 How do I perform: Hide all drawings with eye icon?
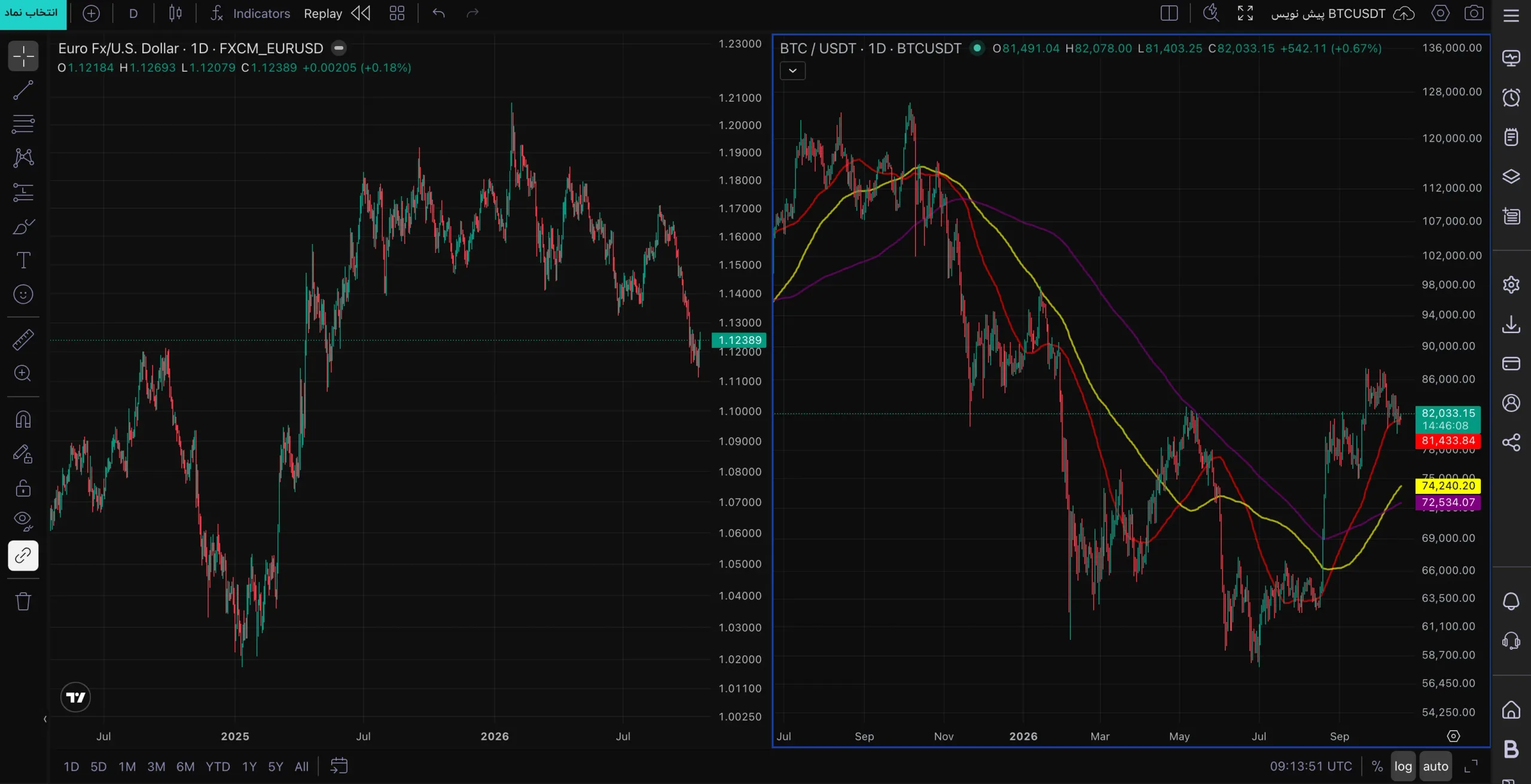23,521
